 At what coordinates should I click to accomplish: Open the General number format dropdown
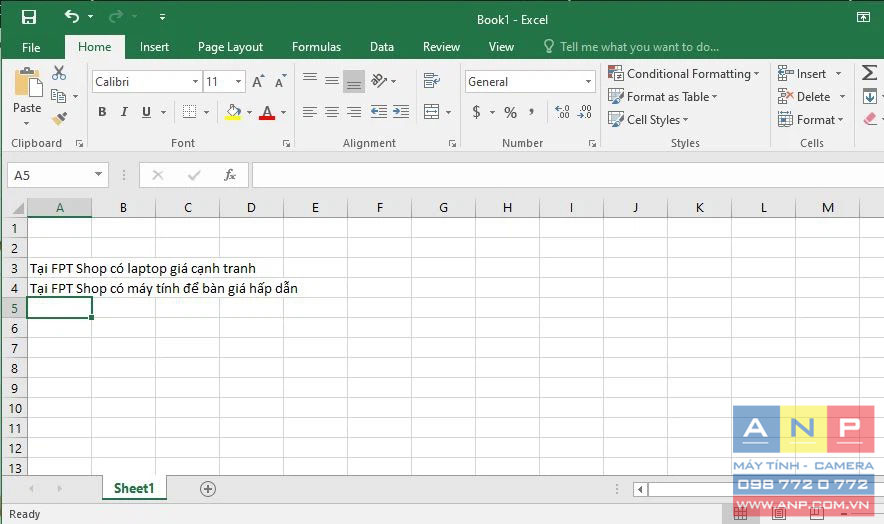point(588,82)
